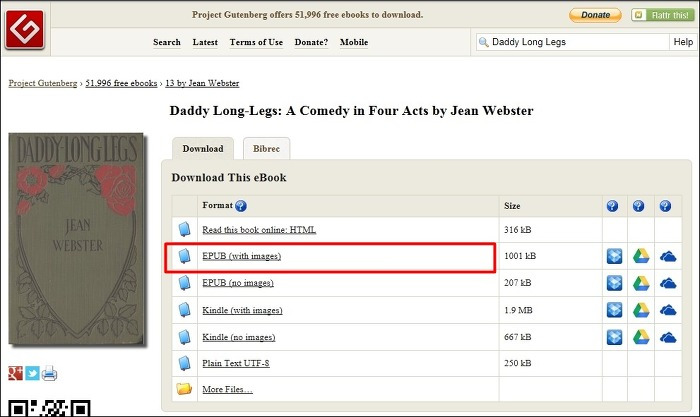Click the Project Gutenberg red logo

point(25,29)
